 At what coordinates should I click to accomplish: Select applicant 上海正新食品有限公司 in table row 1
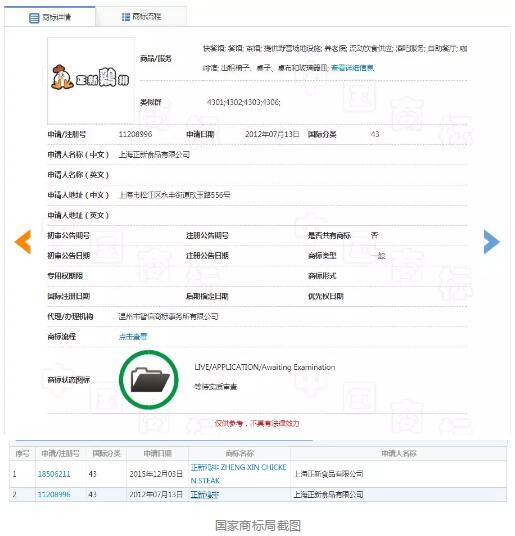(328, 474)
